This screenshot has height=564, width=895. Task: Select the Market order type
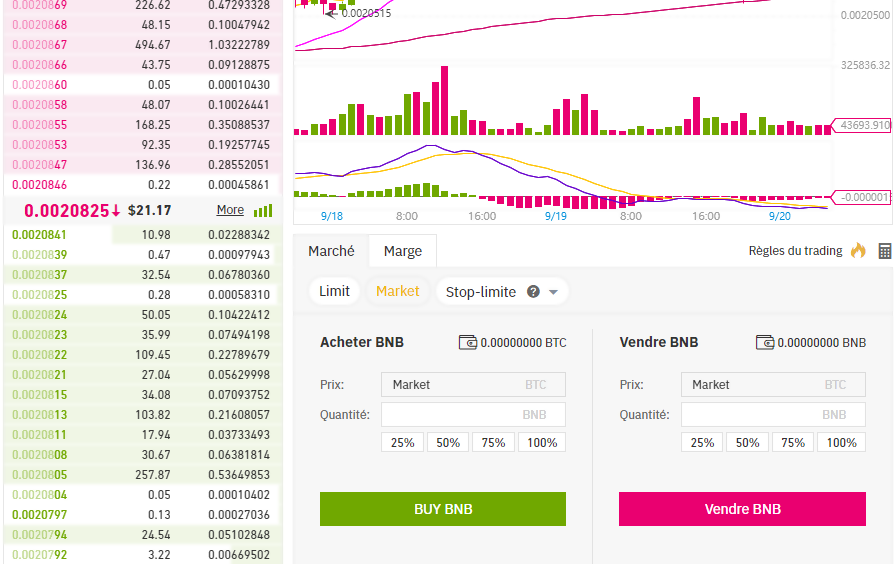[398, 292]
